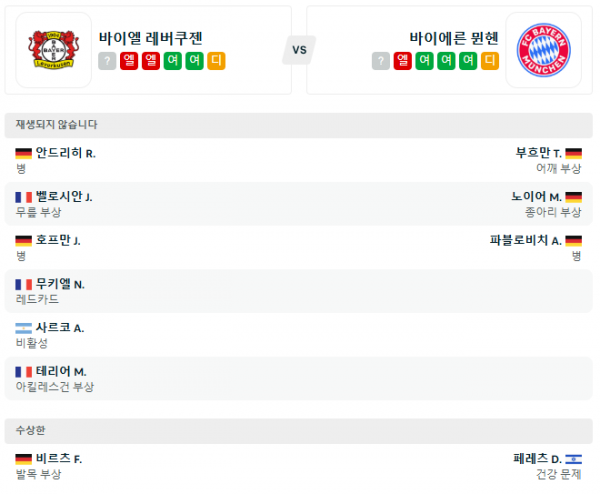
Task: Open the 바이엘 레버쿠젠 team name link
Action: click(151, 38)
